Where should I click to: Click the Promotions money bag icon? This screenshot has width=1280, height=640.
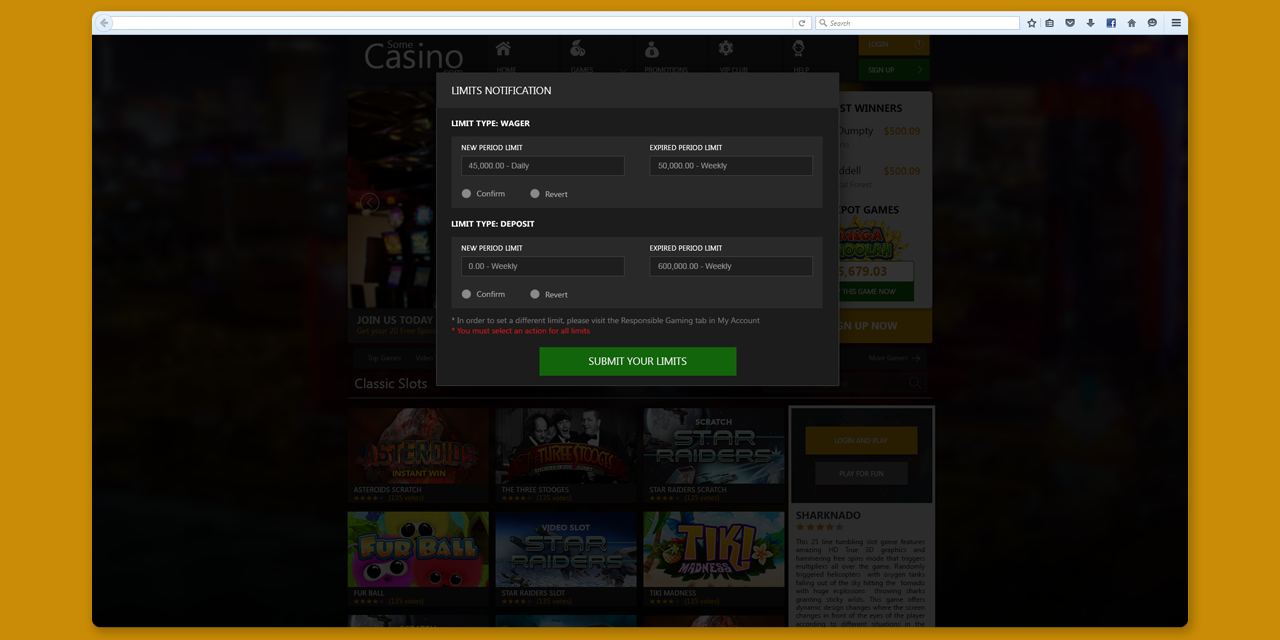tap(652, 49)
